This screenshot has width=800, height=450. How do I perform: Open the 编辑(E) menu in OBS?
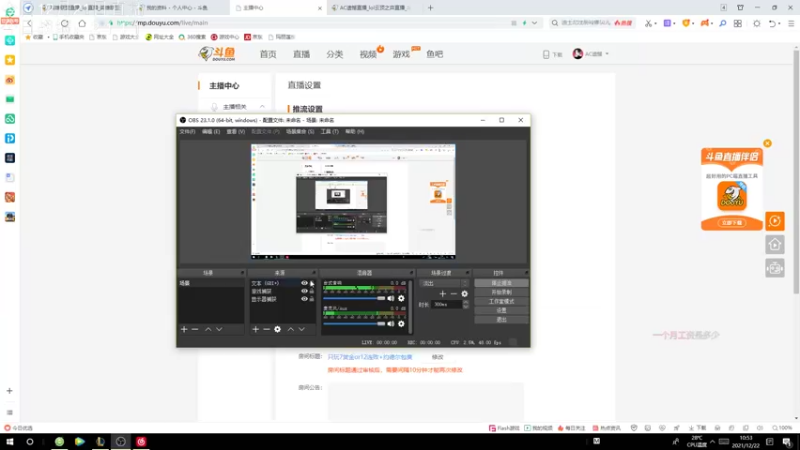211,132
